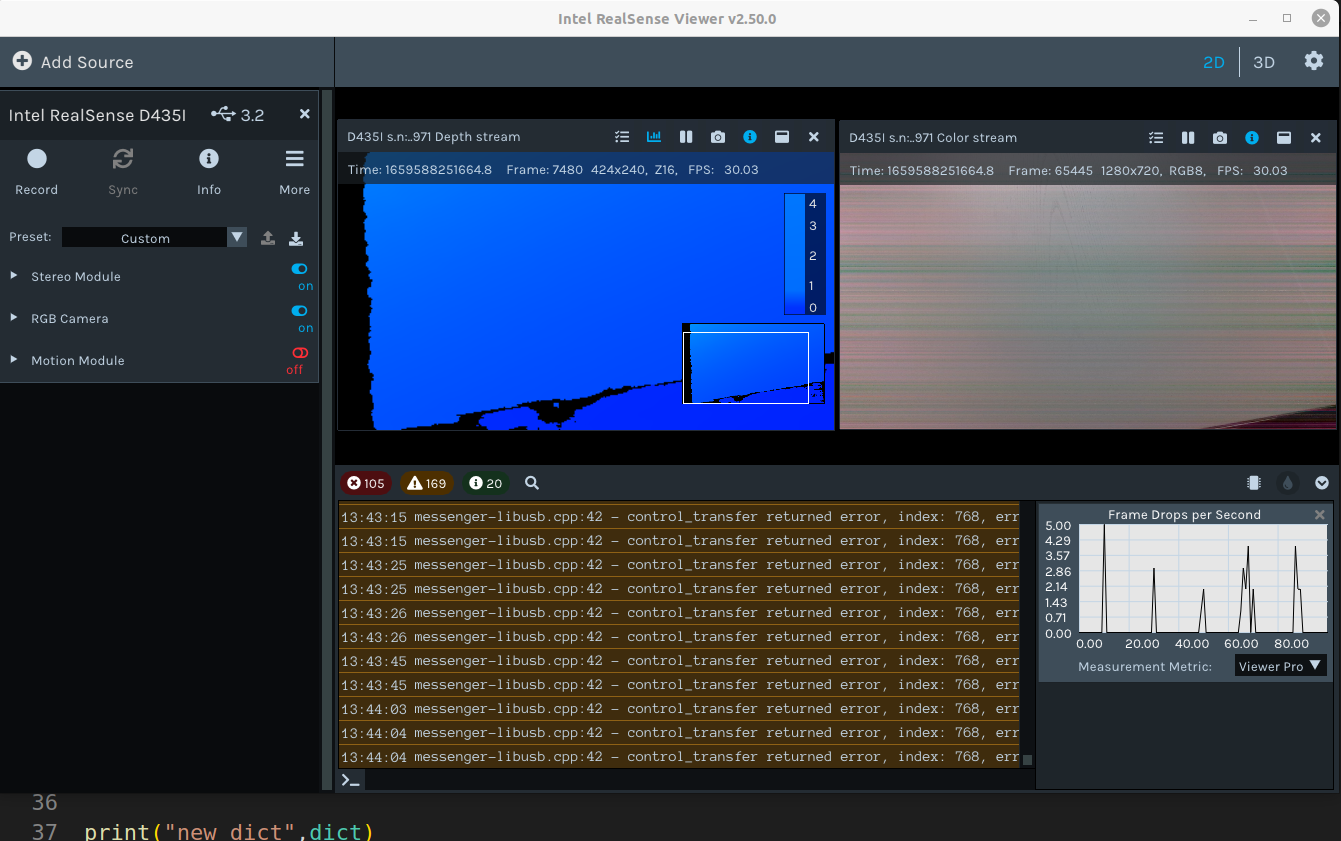Pause the Depth stream
The image size is (1341, 841).
[686, 137]
